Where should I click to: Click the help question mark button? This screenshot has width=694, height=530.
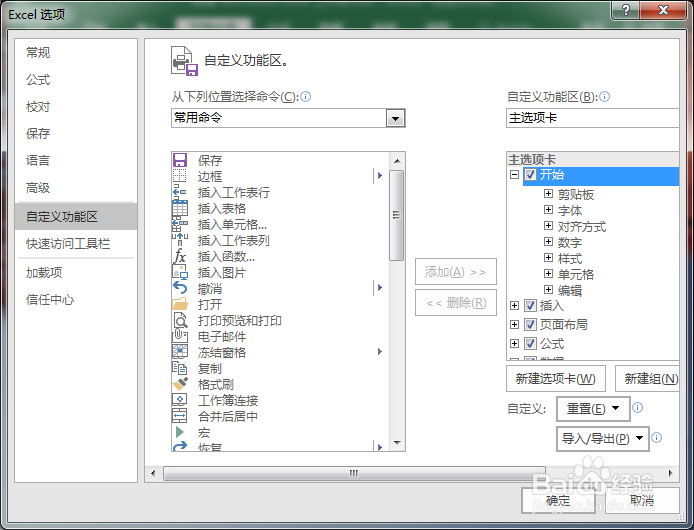(625, 10)
